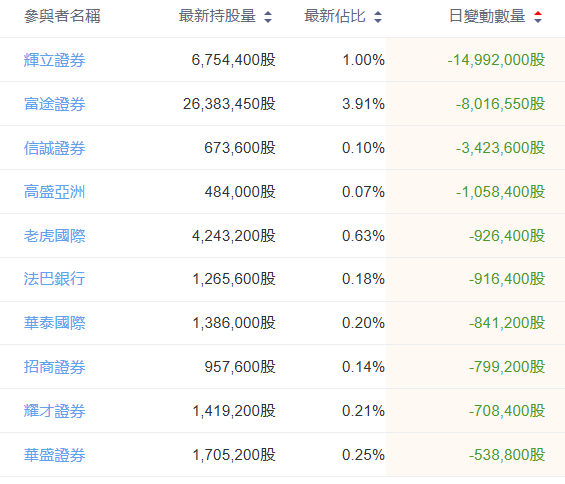
Task: Select the holding value 26,383,450股
Action: (x=229, y=104)
